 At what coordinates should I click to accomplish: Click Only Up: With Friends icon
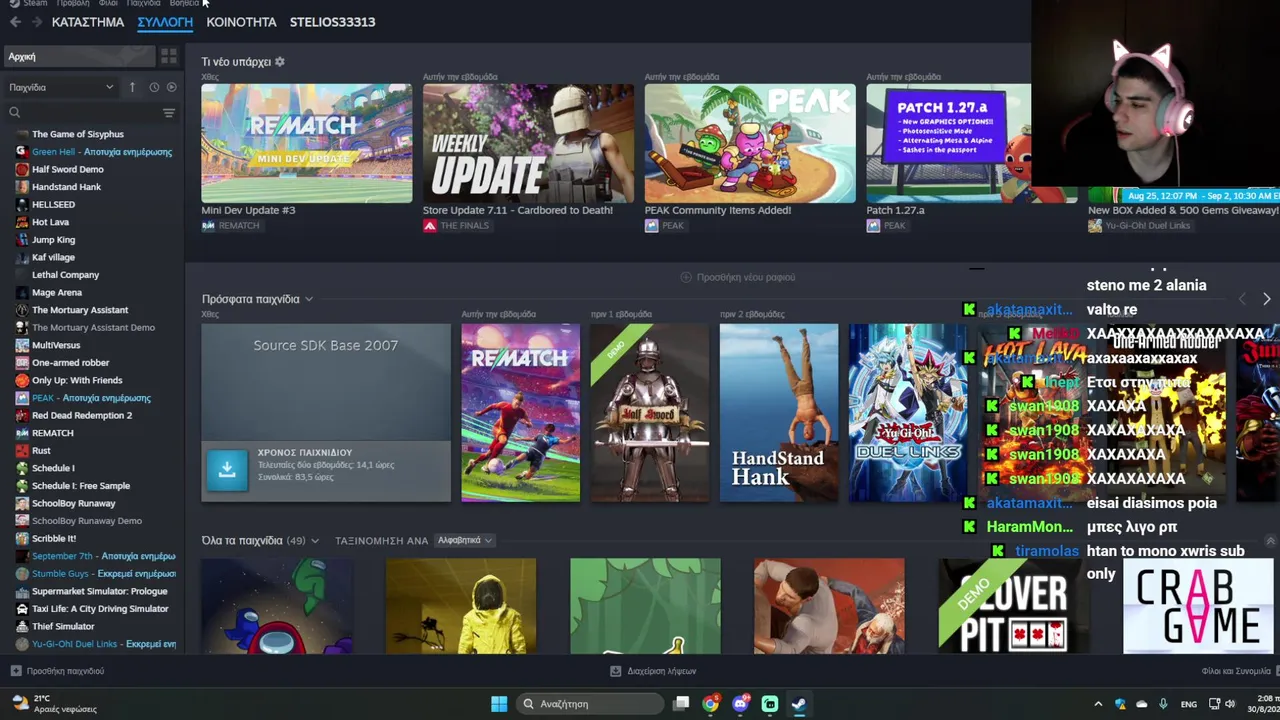pyautogui.click(x=22, y=380)
